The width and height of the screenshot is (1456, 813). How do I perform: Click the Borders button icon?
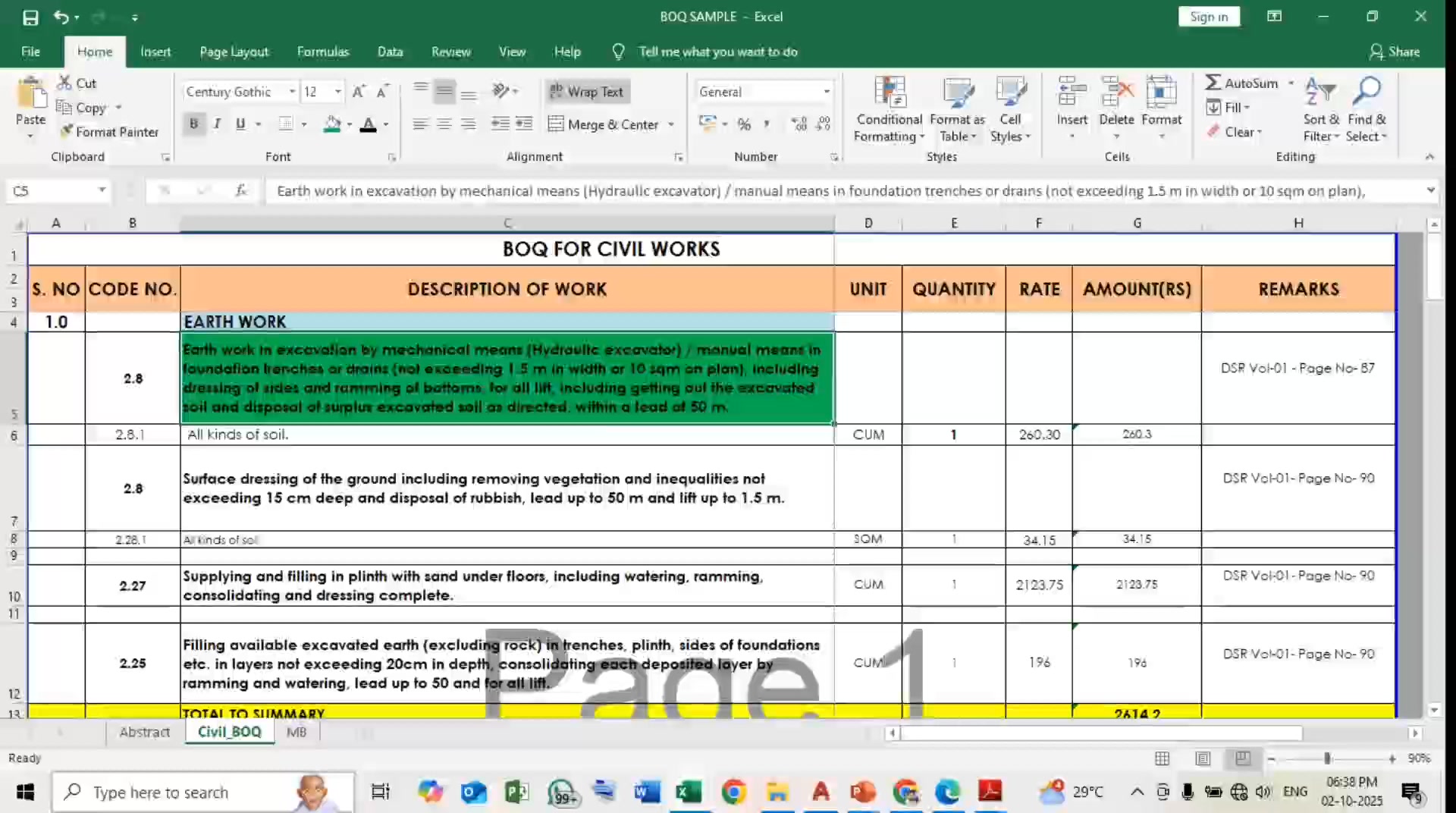286,124
